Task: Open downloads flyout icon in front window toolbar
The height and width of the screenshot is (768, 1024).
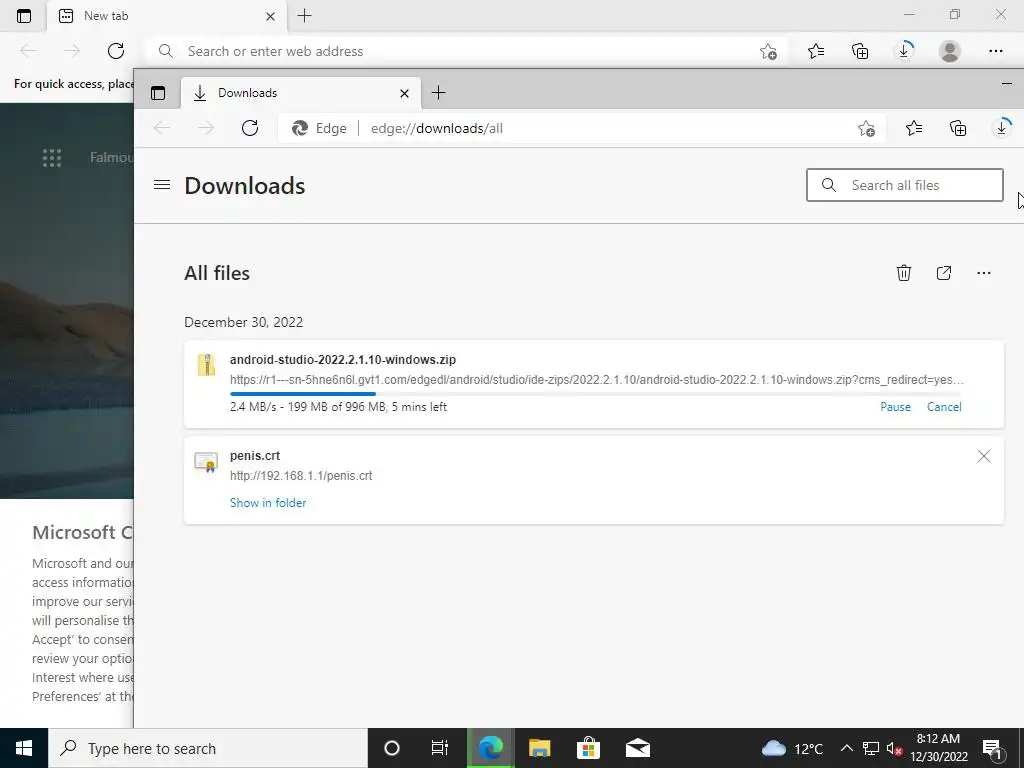Action: pos(1001,128)
